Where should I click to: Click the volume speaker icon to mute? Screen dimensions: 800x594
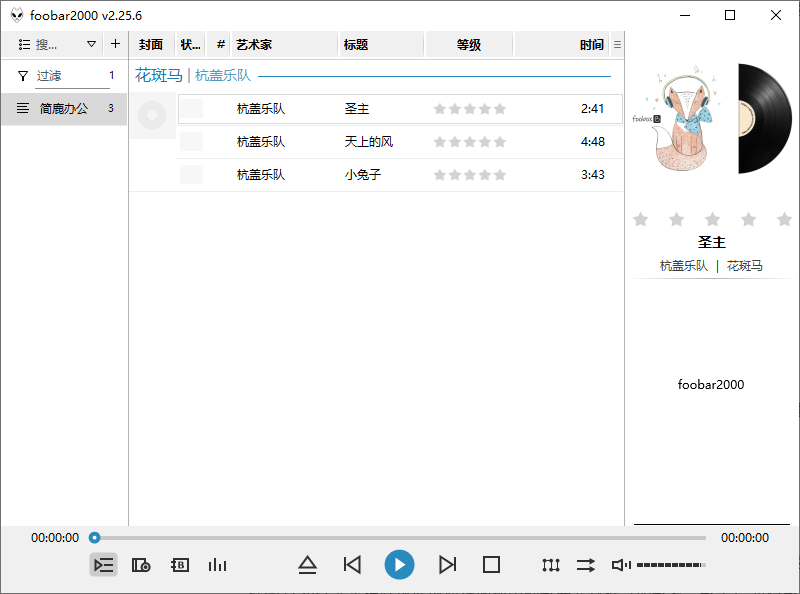tap(620, 565)
